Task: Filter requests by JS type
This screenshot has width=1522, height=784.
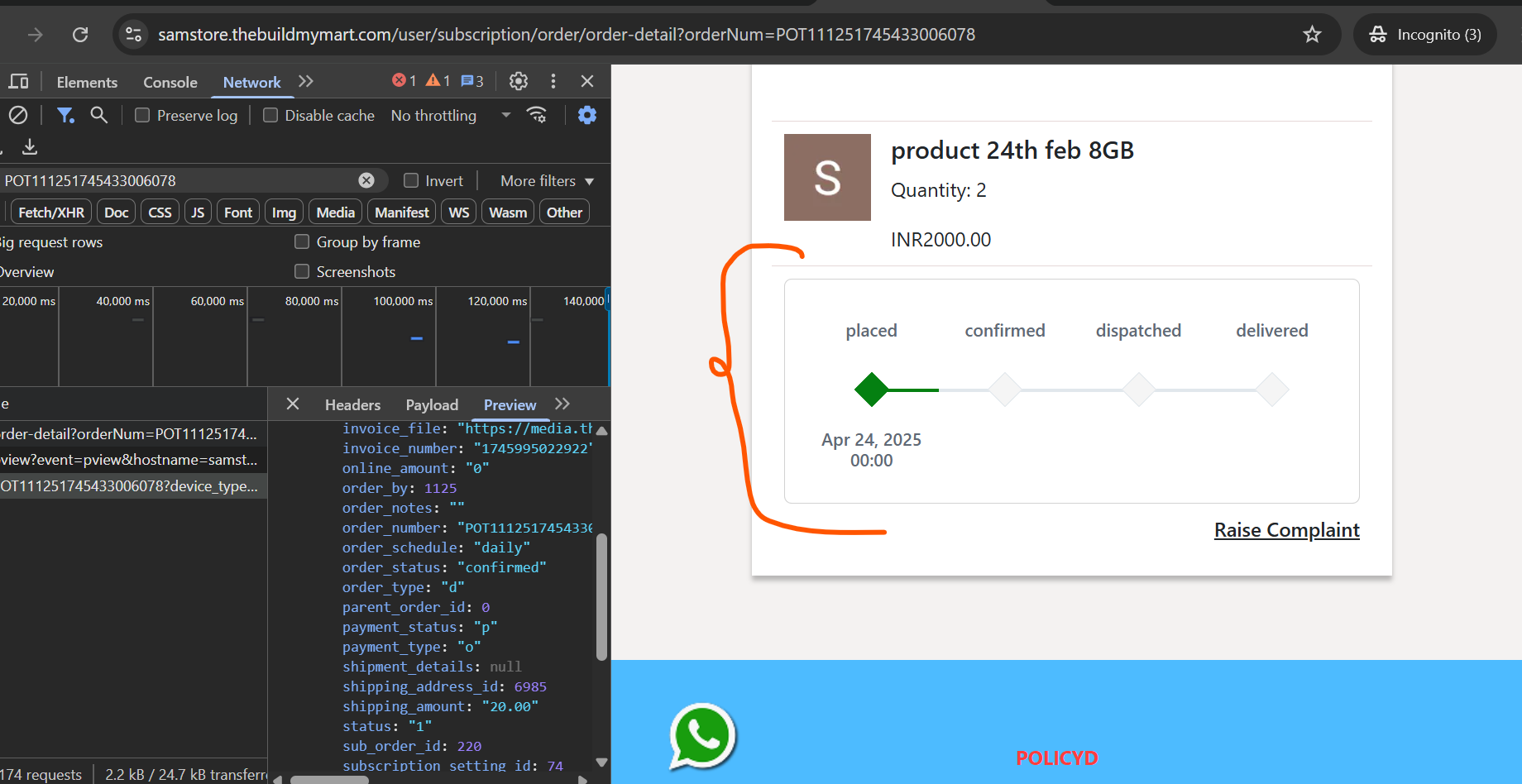Action: tap(198, 213)
